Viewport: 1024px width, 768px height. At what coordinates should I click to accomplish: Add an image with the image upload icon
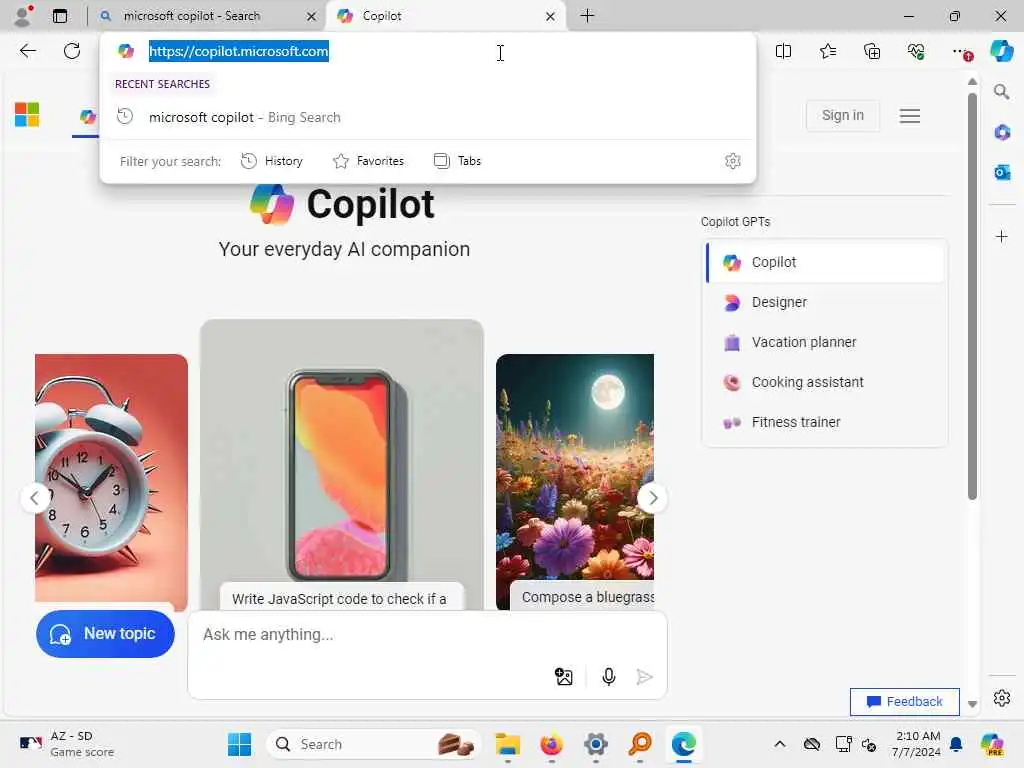(x=564, y=677)
